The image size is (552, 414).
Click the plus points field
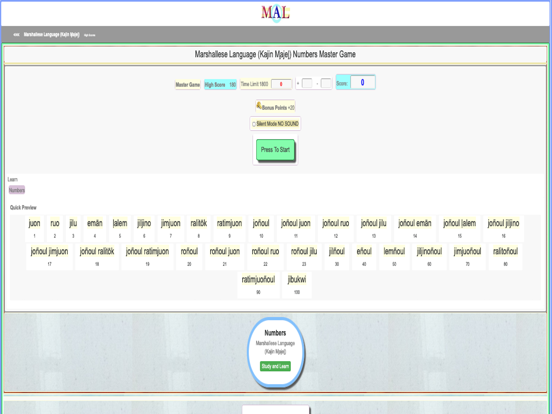pyautogui.click(x=307, y=83)
